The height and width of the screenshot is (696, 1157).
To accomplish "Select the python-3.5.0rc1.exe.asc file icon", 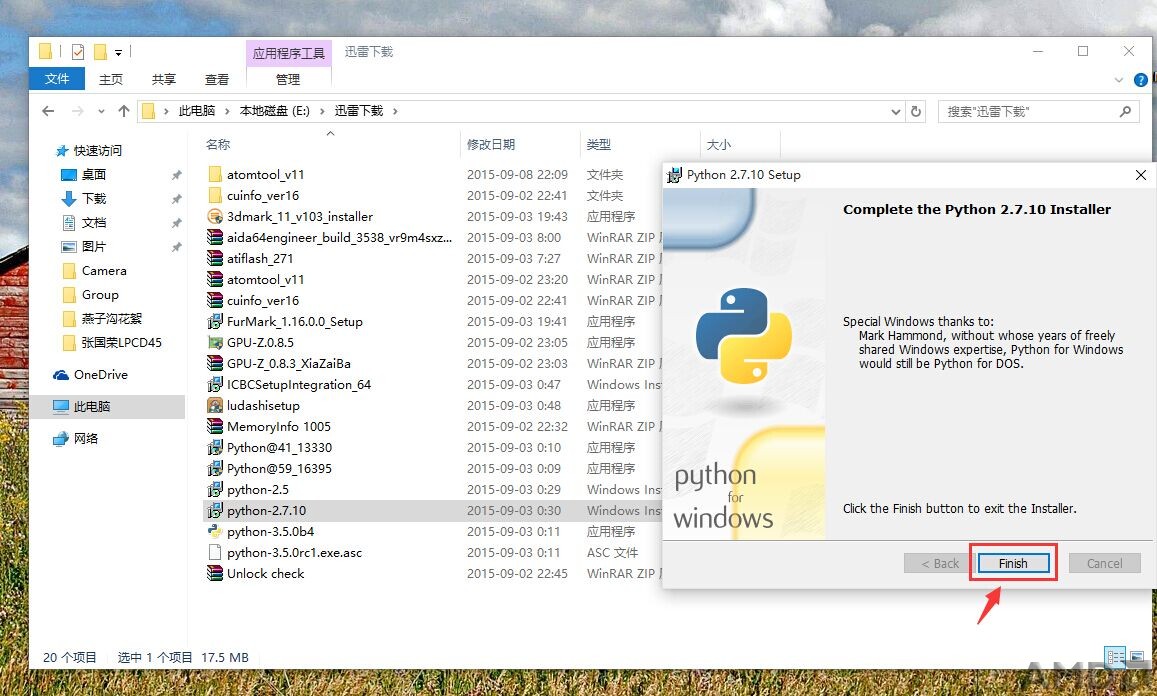I will point(215,553).
